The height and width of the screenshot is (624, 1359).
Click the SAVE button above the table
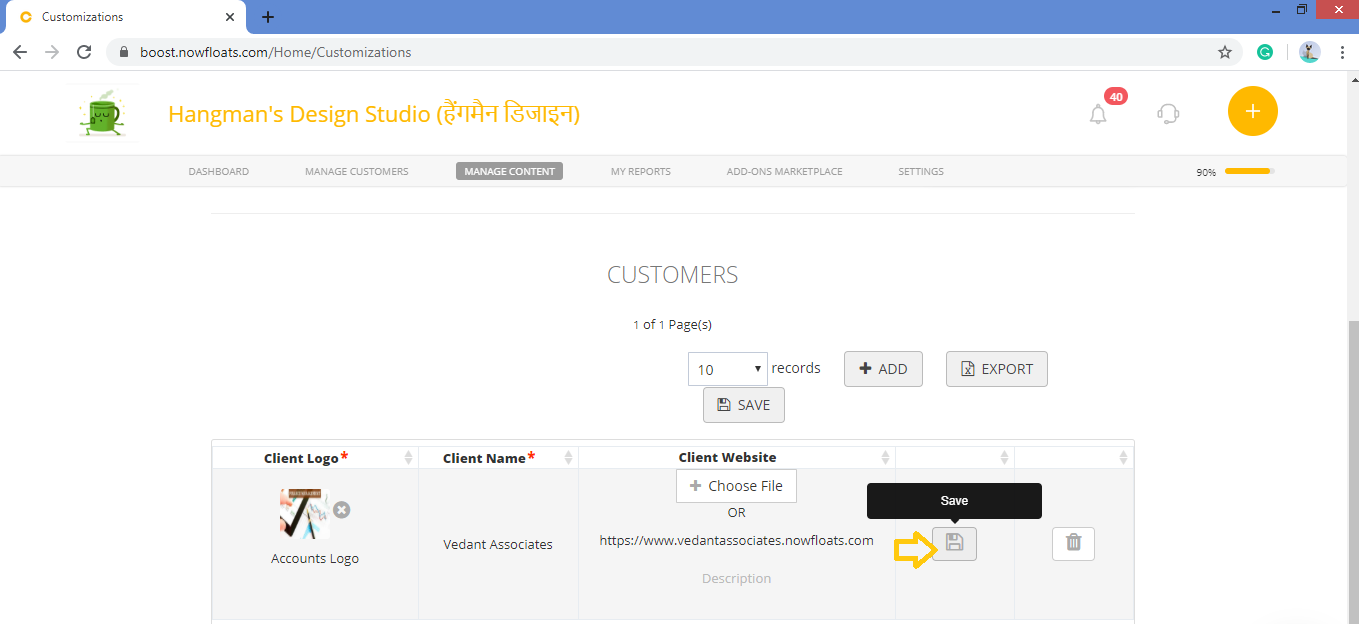(744, 405)
